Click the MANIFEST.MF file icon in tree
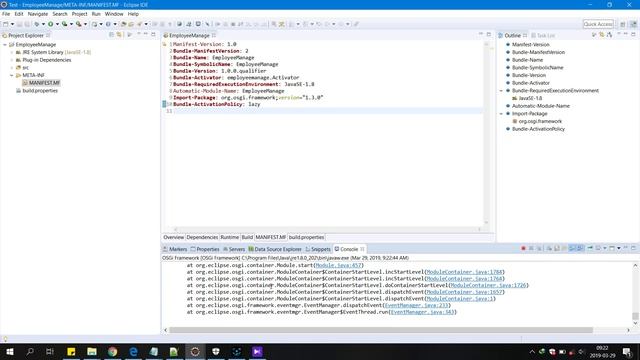Image resolution: width=640 pixels, height=360 pixels. 25,83
